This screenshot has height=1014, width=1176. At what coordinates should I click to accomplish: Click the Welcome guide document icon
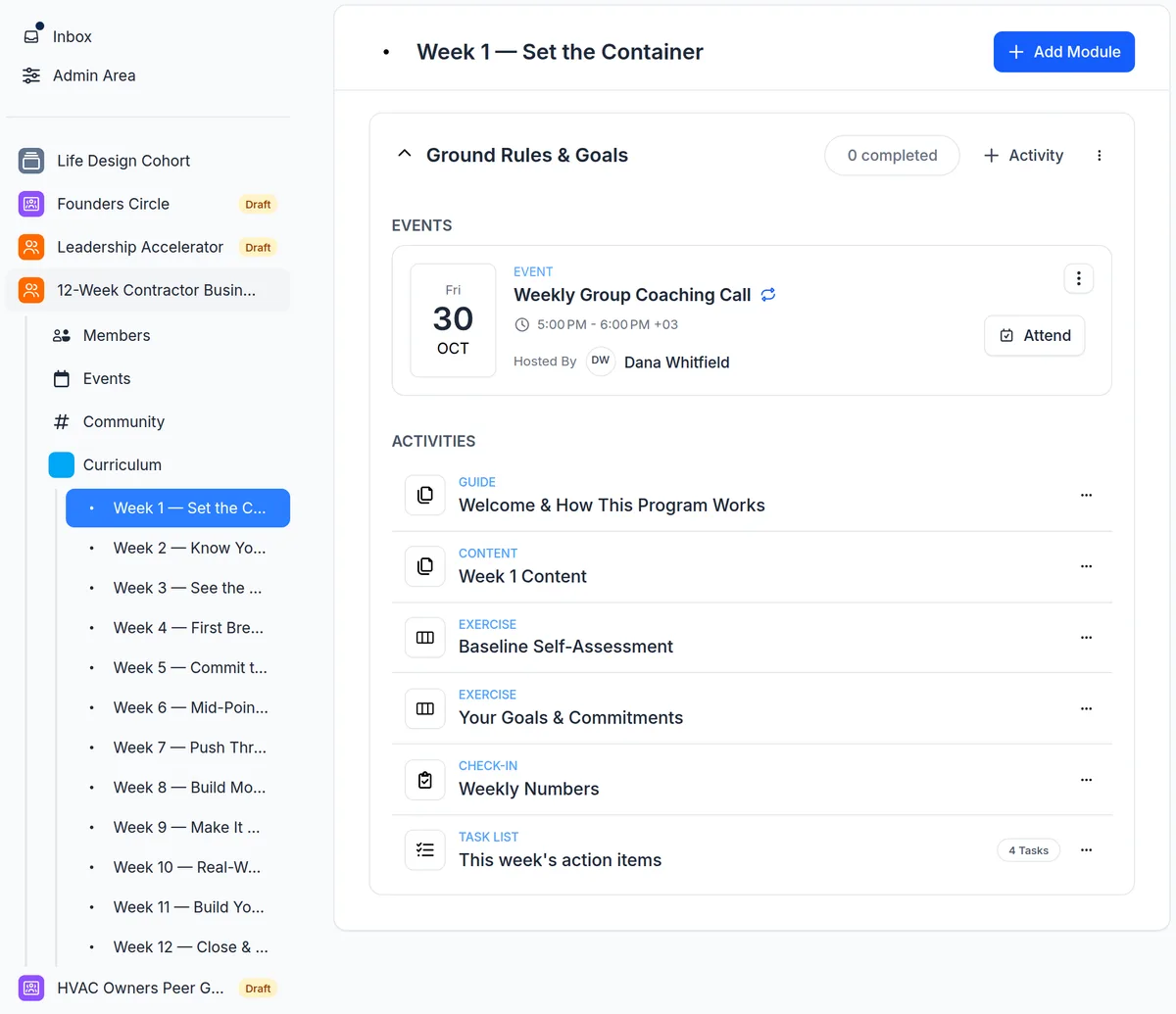click(x=425, y=495)
